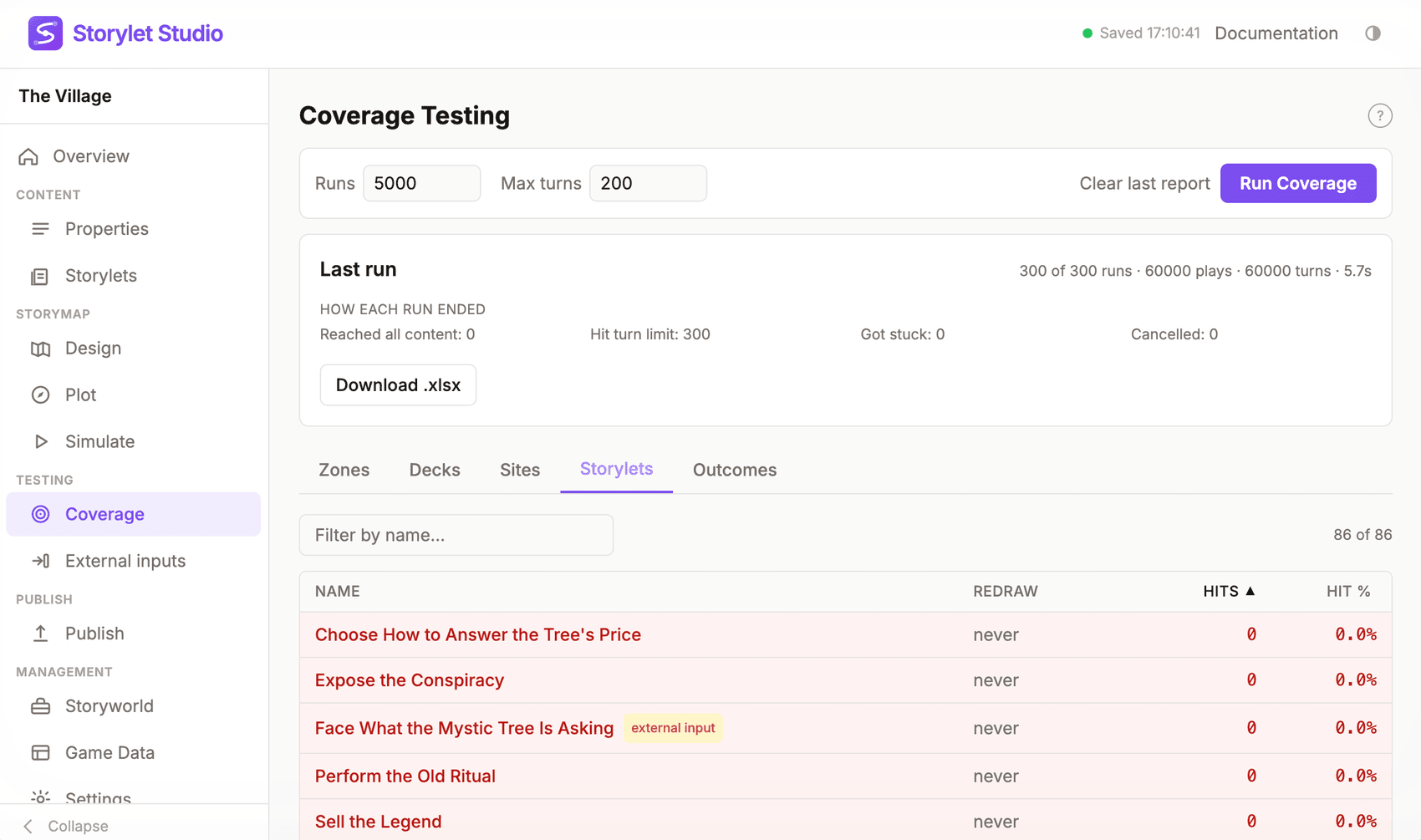Click the Storylet Studio title
The image size is (1421, 840).
tap(148, 33)
